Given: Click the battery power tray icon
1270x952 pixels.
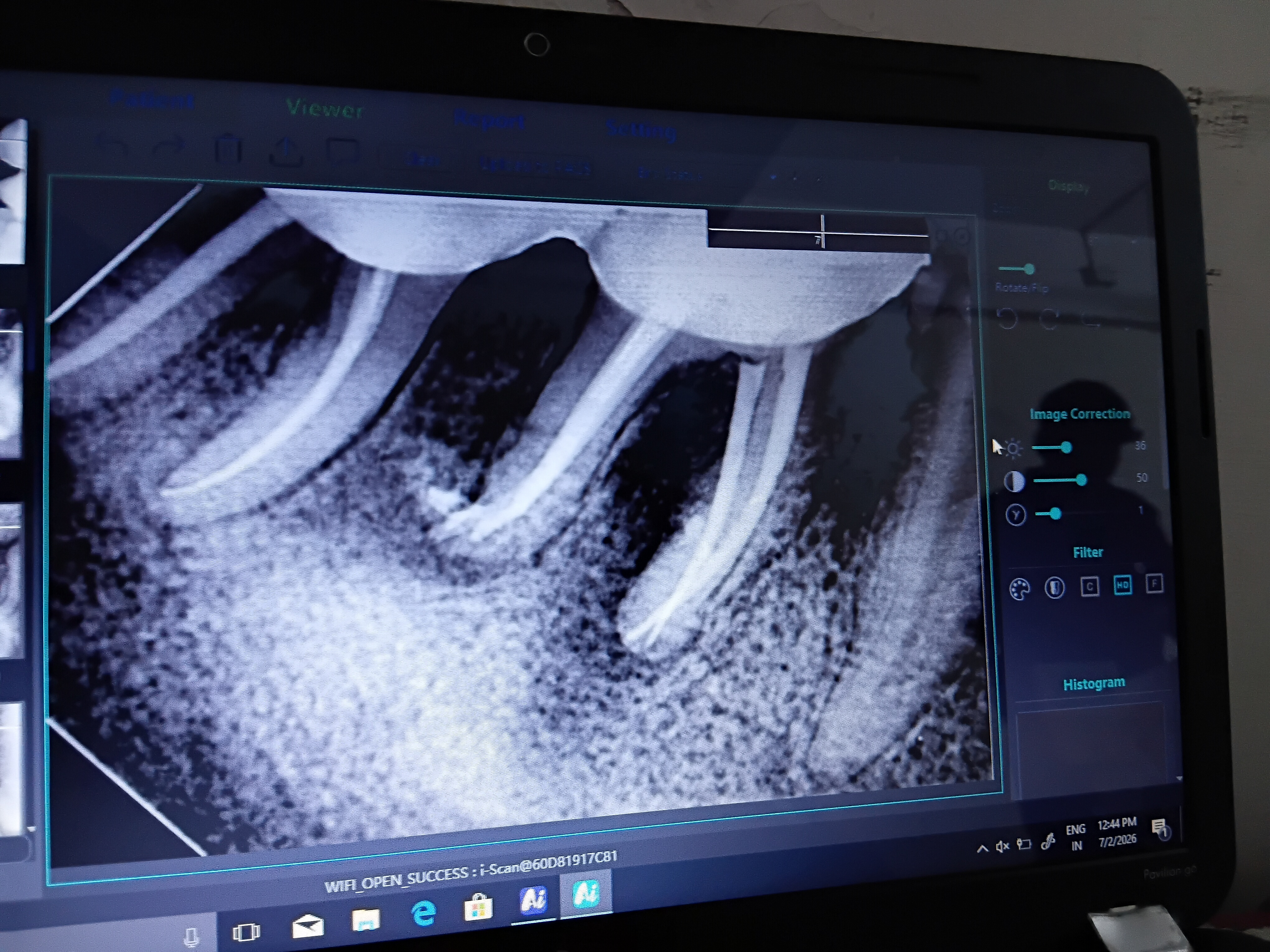Looking at the screenshot, I should [1024, 844].
